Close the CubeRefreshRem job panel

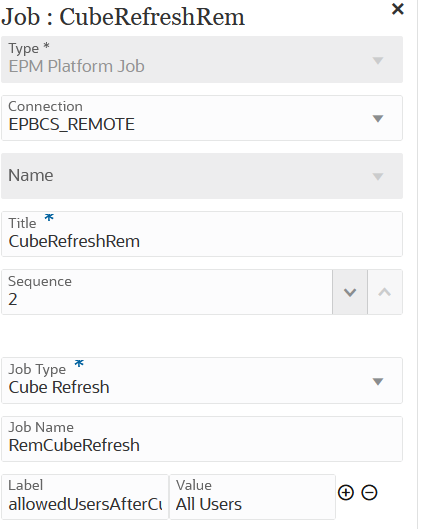pos(398,9)
